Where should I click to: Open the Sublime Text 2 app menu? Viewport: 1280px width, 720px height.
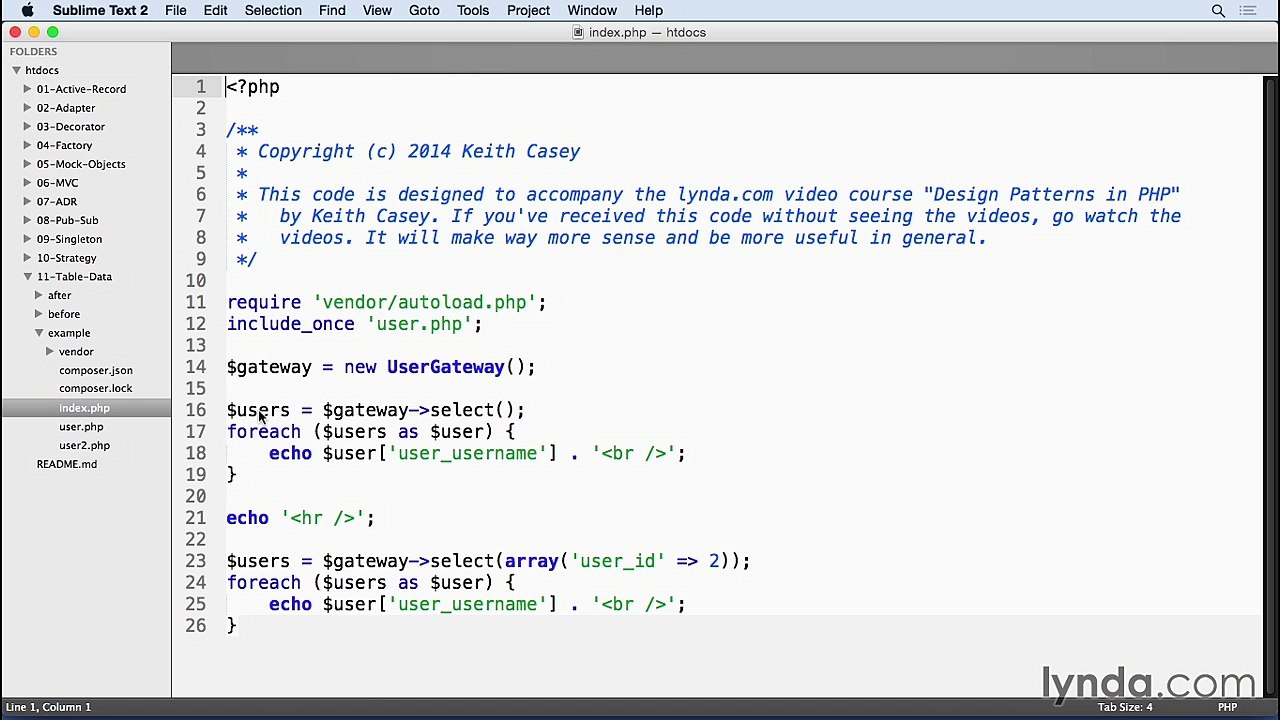coord(100,10)
